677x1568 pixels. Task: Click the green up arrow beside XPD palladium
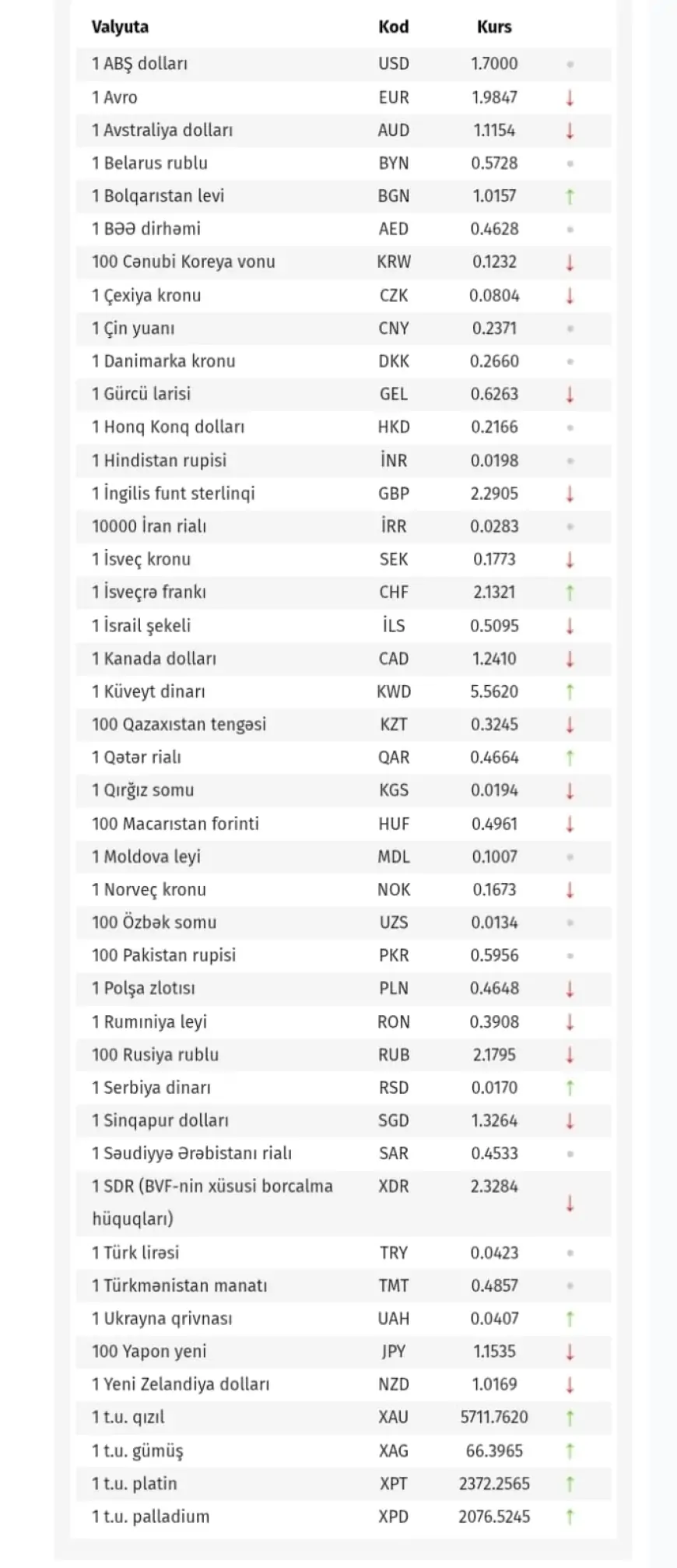(570, 1517)
